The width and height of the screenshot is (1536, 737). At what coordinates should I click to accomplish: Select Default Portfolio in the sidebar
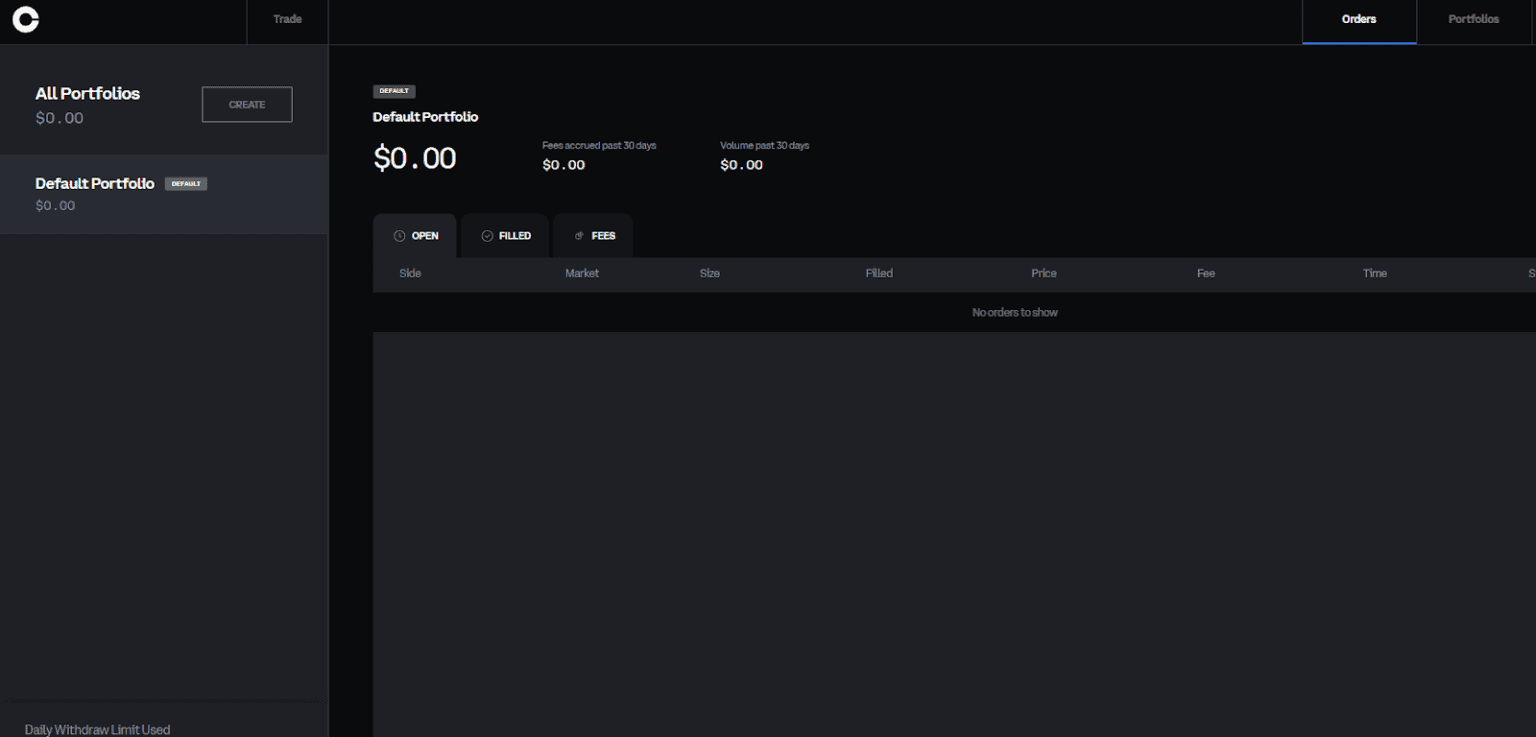pyautogui.click(x=94, y=183)
